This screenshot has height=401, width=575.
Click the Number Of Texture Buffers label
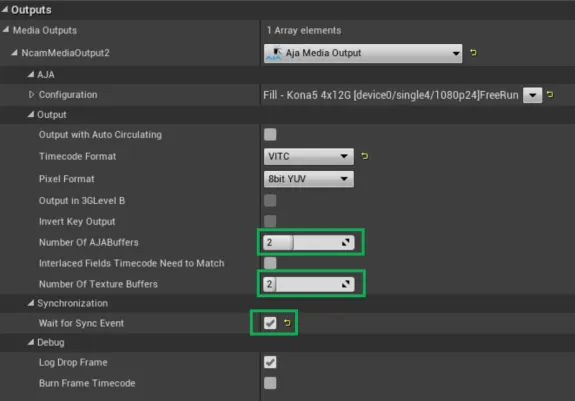pos(98,284)
